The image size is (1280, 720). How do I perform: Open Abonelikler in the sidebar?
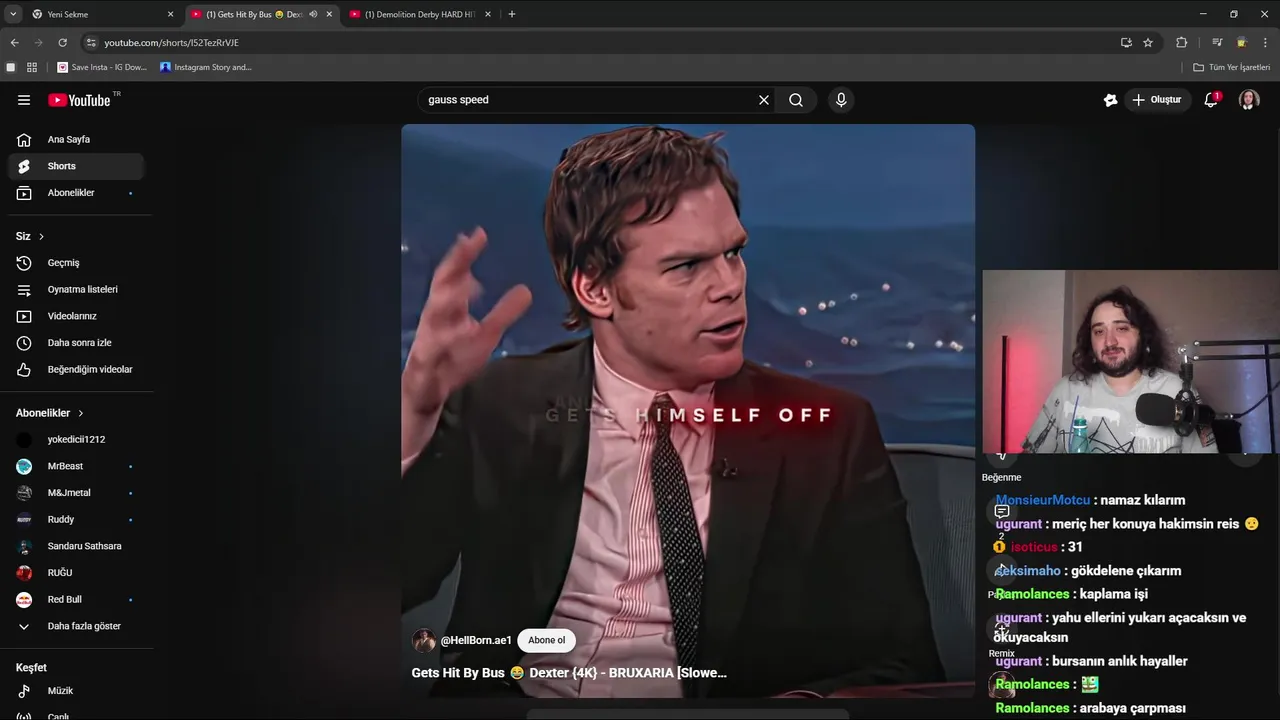pyautogui.click(x=76, y=193)
